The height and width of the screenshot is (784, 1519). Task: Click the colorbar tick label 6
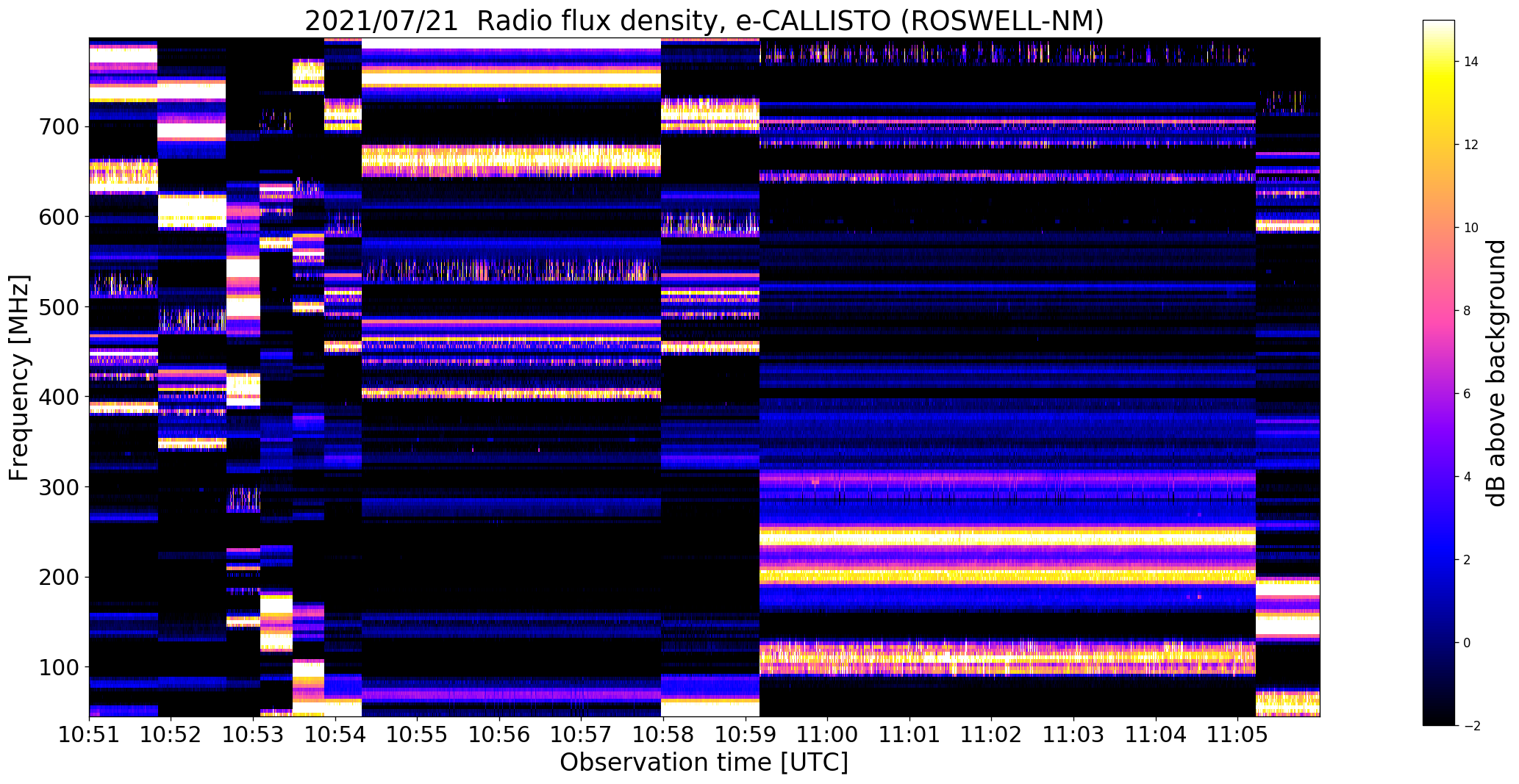1468,394
